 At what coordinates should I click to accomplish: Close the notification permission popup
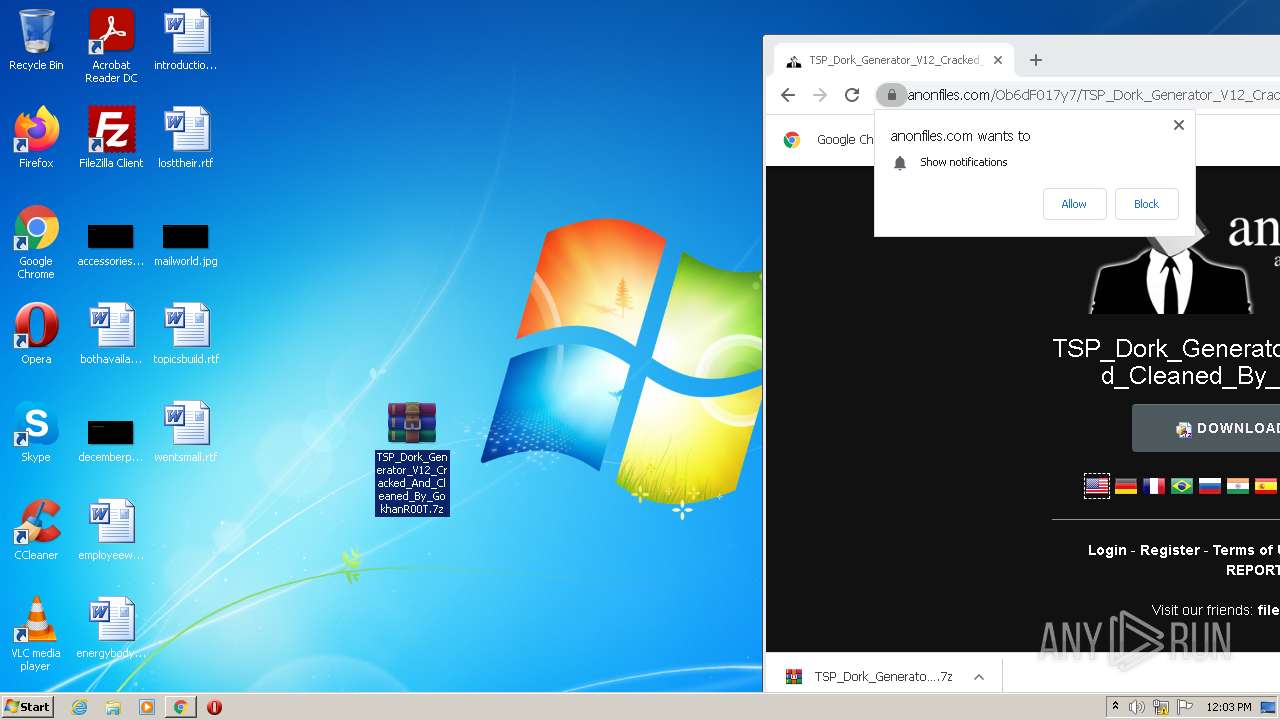pos(1179,125)
